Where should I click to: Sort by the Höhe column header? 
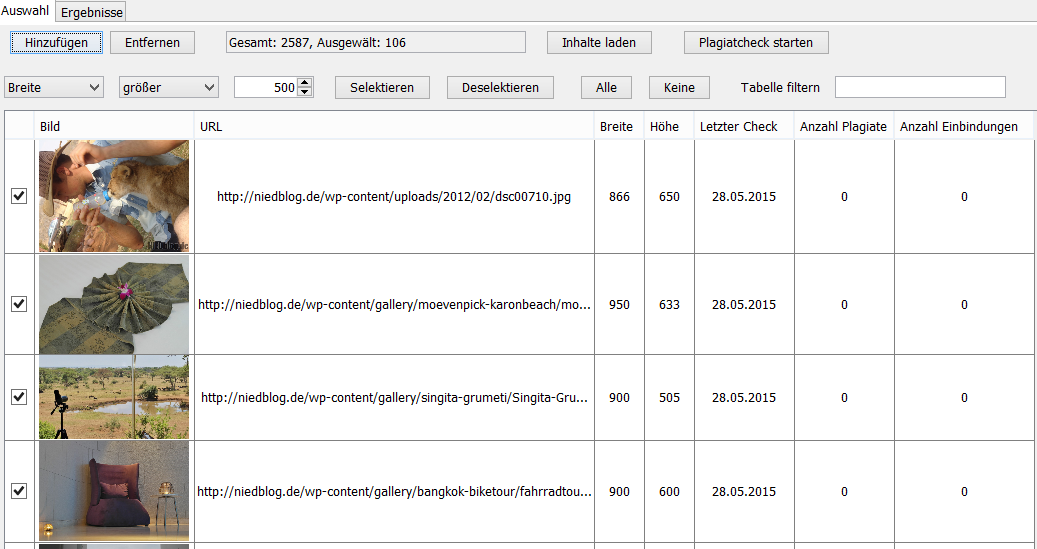(x=669, y=126)
